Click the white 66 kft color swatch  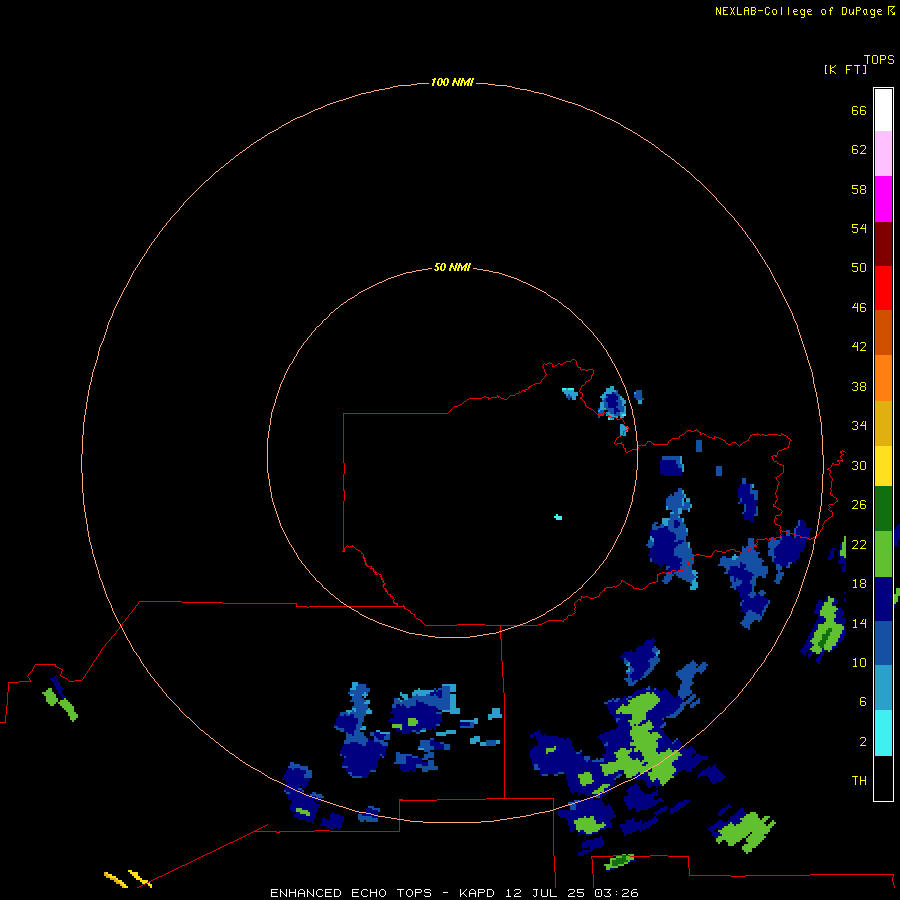tap(883, 110)
